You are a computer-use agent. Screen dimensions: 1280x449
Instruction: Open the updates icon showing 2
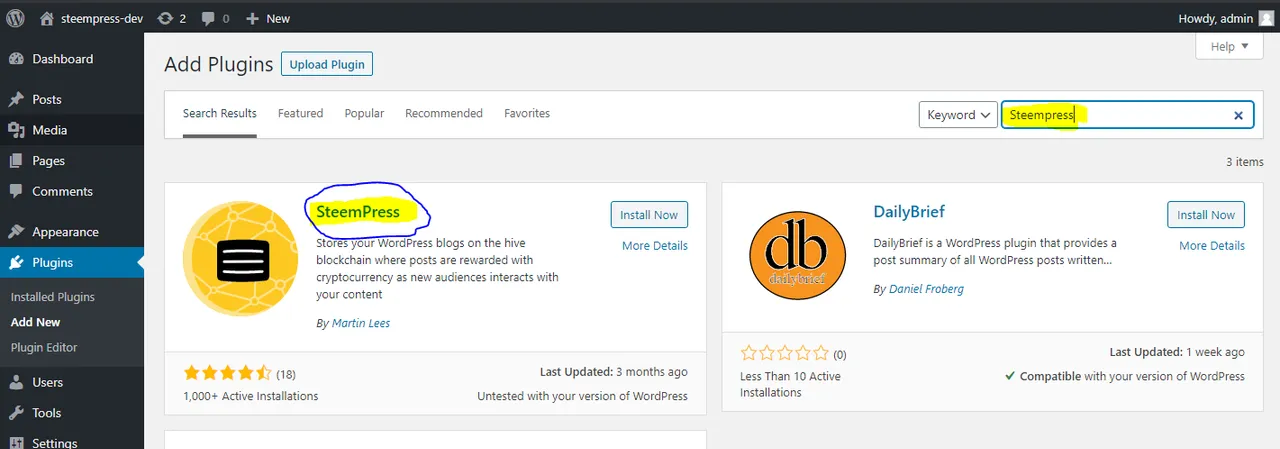point(171,18)
